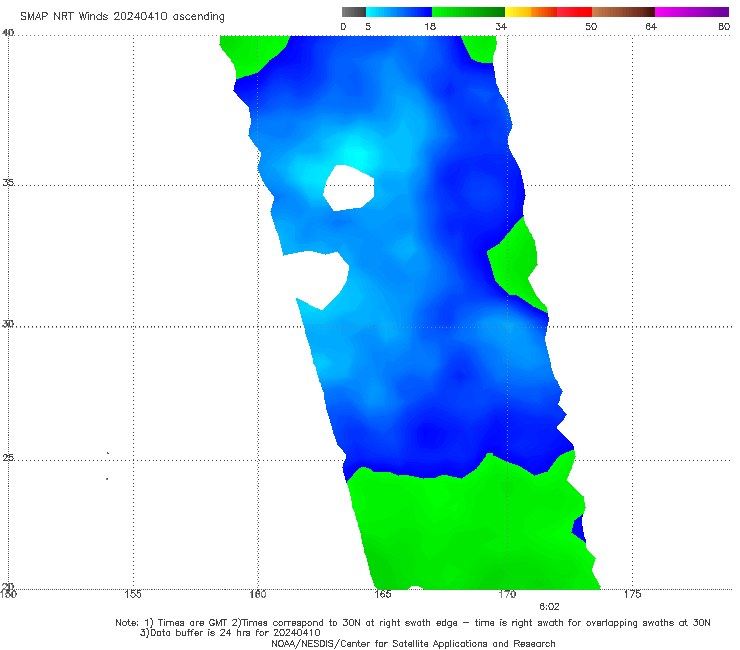Click the green corner at the swath's top left

point(250,54)
